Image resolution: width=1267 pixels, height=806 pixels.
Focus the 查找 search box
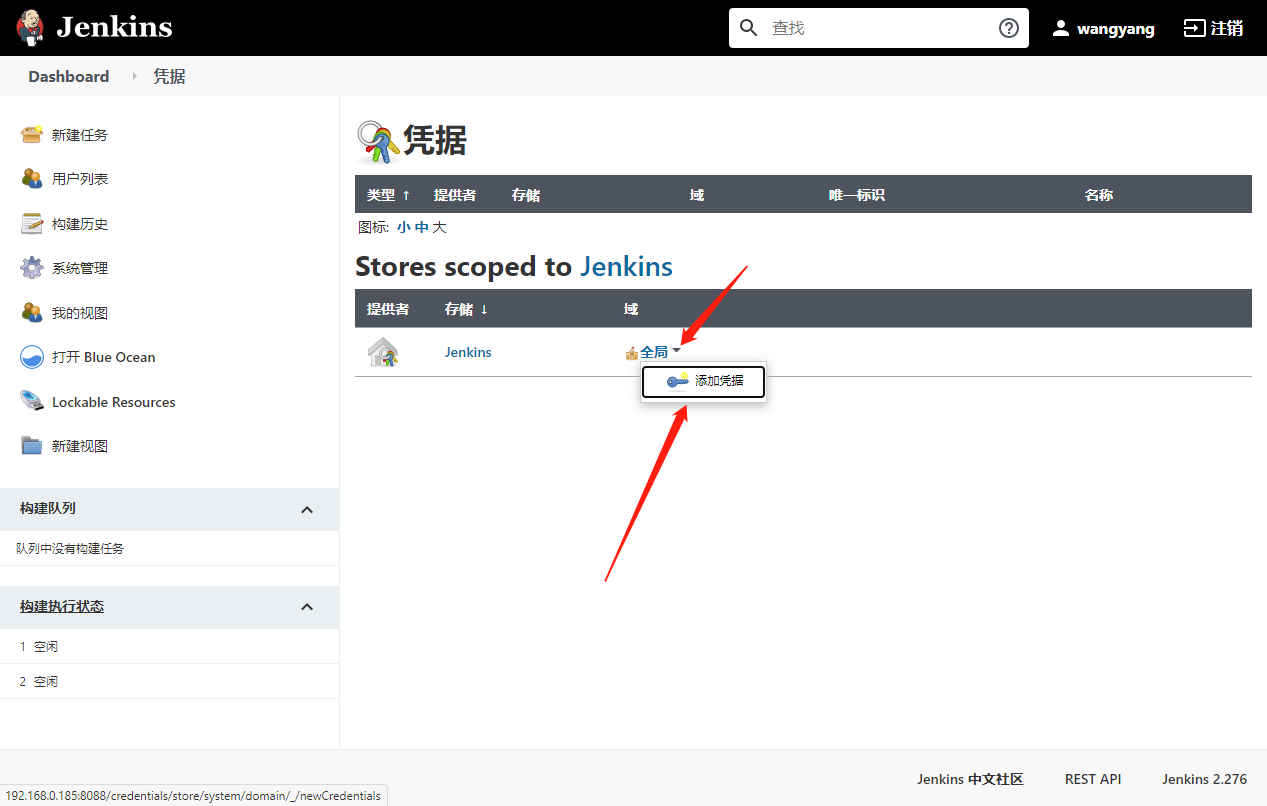tap(880, 28)
